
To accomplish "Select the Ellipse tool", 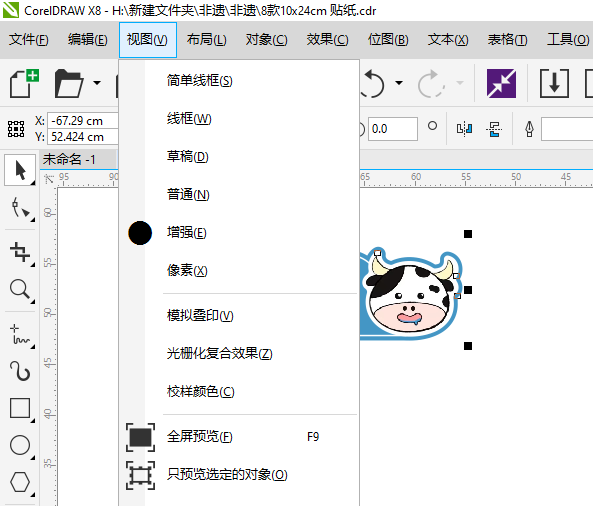I will pos(20,445).
